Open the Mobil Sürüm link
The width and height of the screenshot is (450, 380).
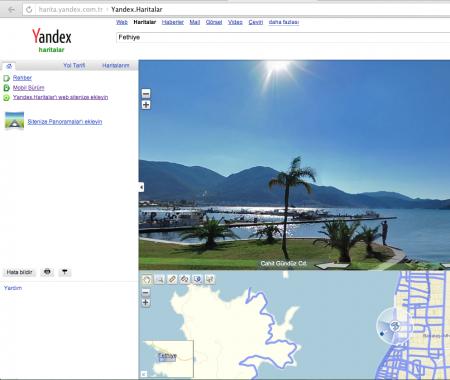click(x=29, y=88)
